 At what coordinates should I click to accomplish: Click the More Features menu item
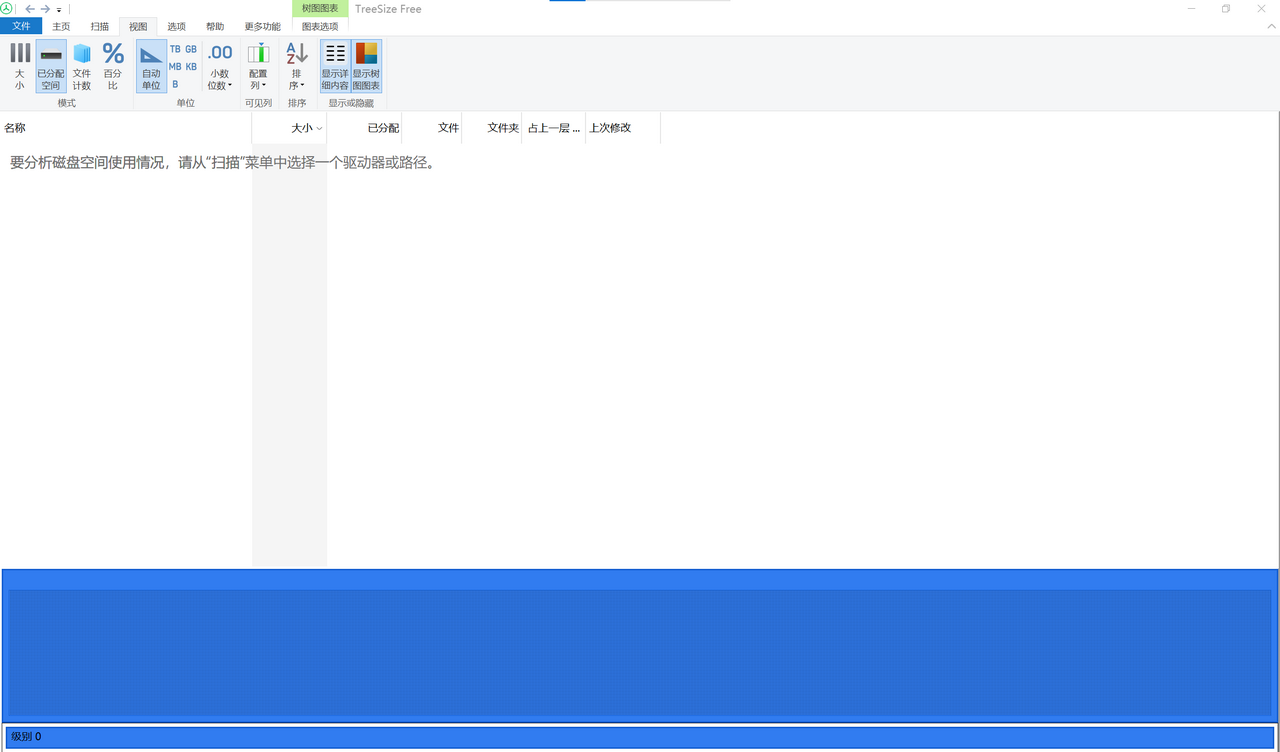(262, 26)
